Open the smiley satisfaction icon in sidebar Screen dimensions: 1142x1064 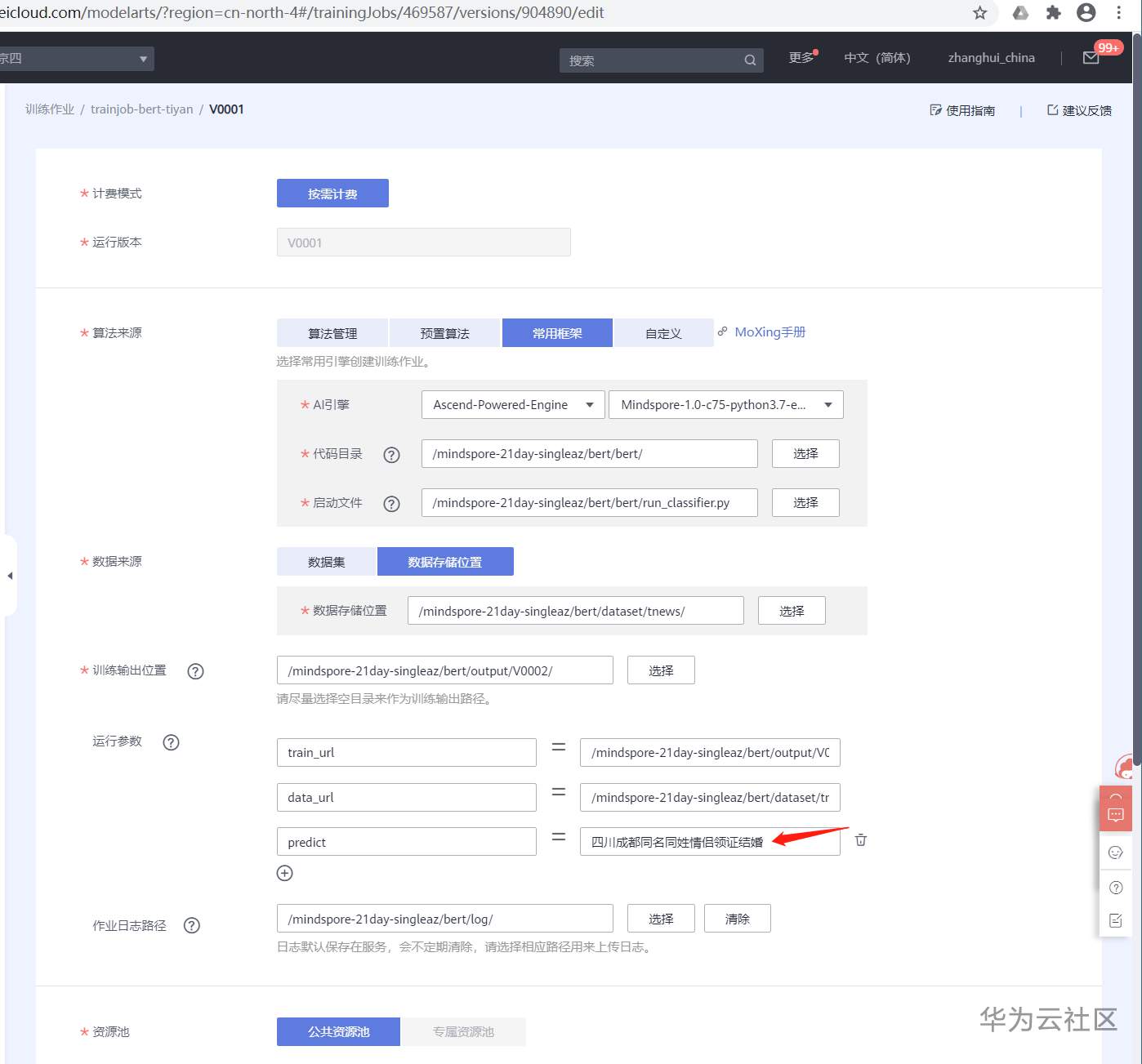tap(1116, 853)
